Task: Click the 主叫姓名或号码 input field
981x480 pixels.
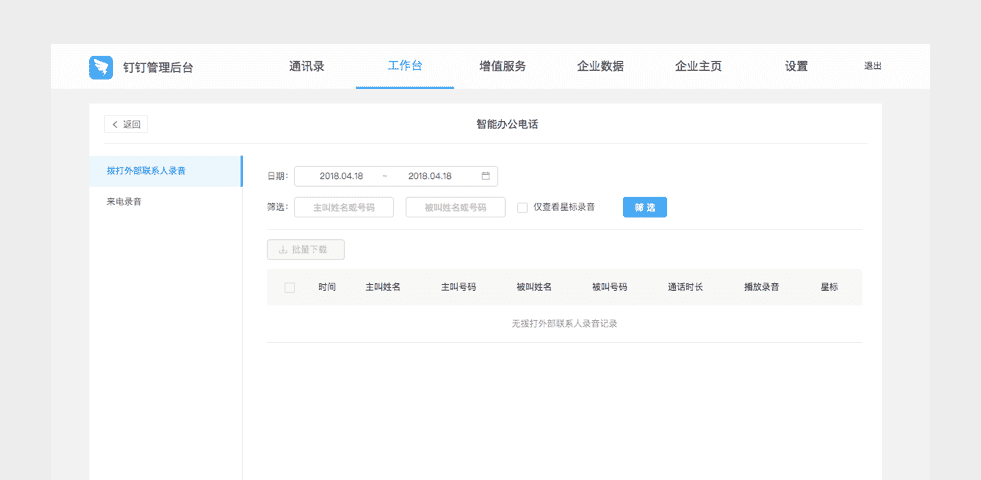Action: click(x=344, y=208)
